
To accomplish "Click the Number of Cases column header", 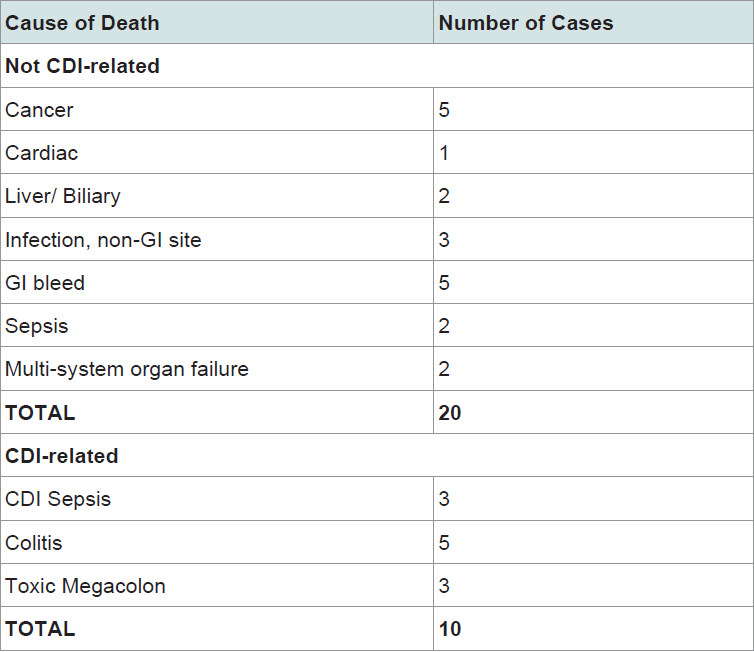I will pyautogui.click(x=593, y=23).
